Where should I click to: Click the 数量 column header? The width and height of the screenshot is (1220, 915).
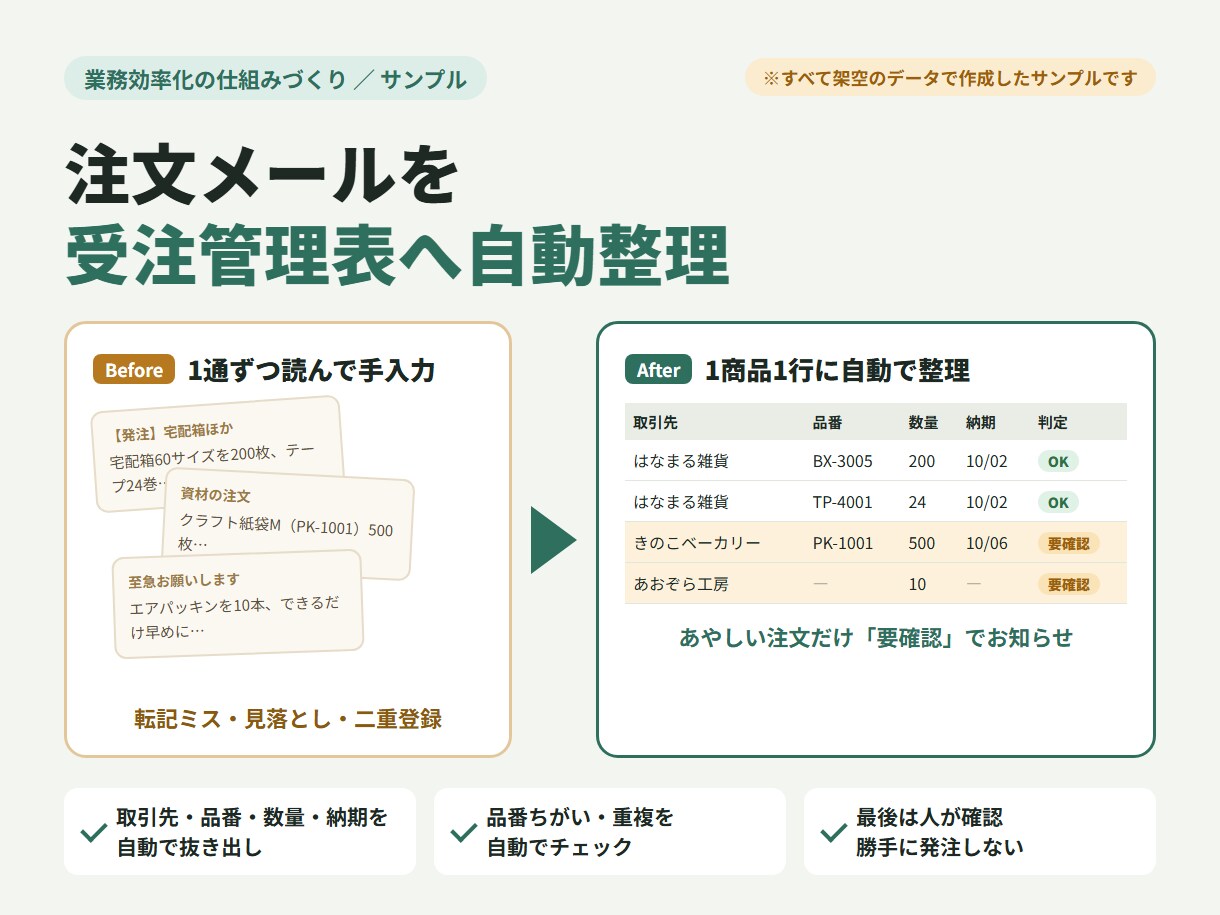pos(923,422)
